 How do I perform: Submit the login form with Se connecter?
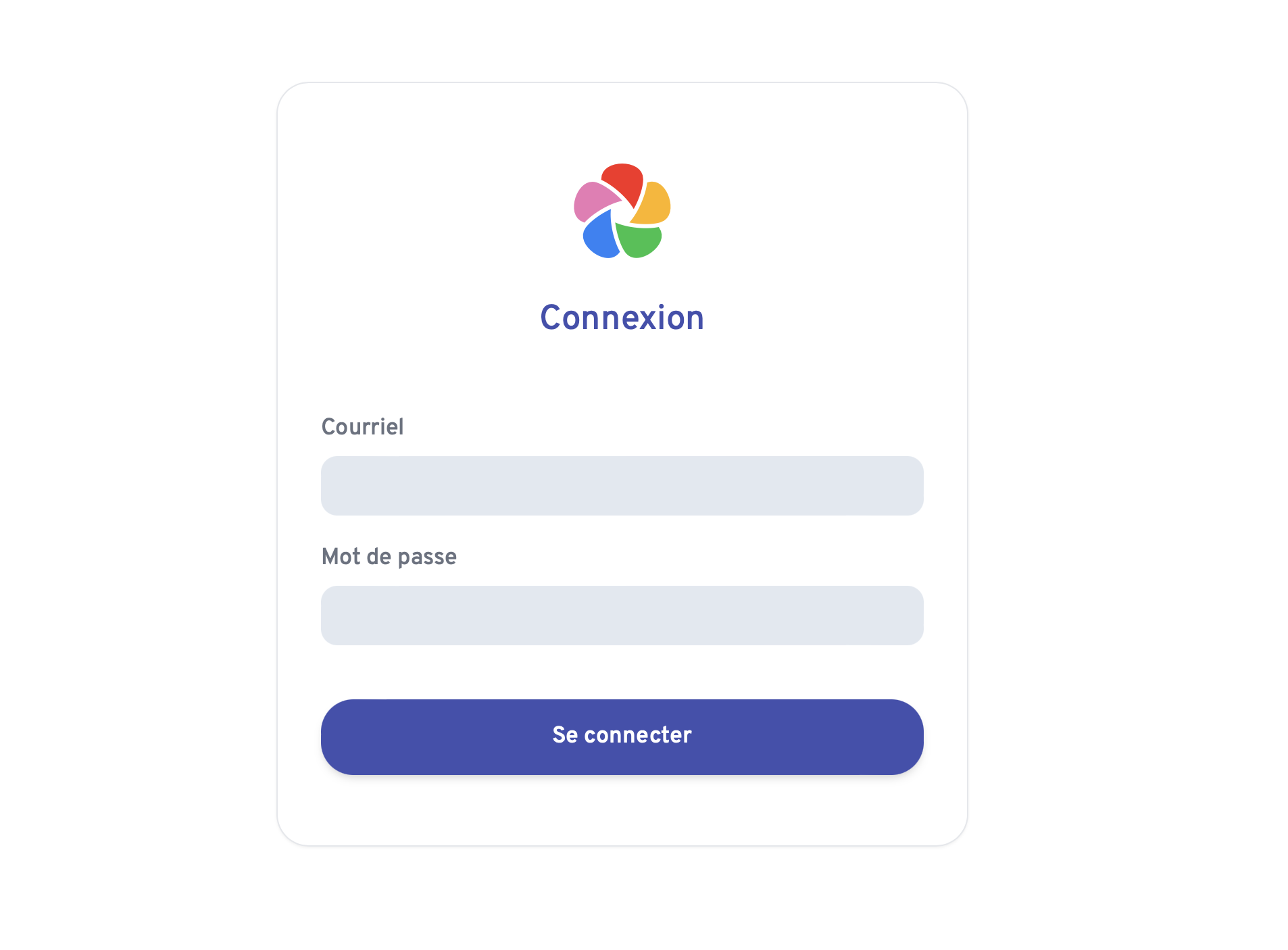click(622, 736)
